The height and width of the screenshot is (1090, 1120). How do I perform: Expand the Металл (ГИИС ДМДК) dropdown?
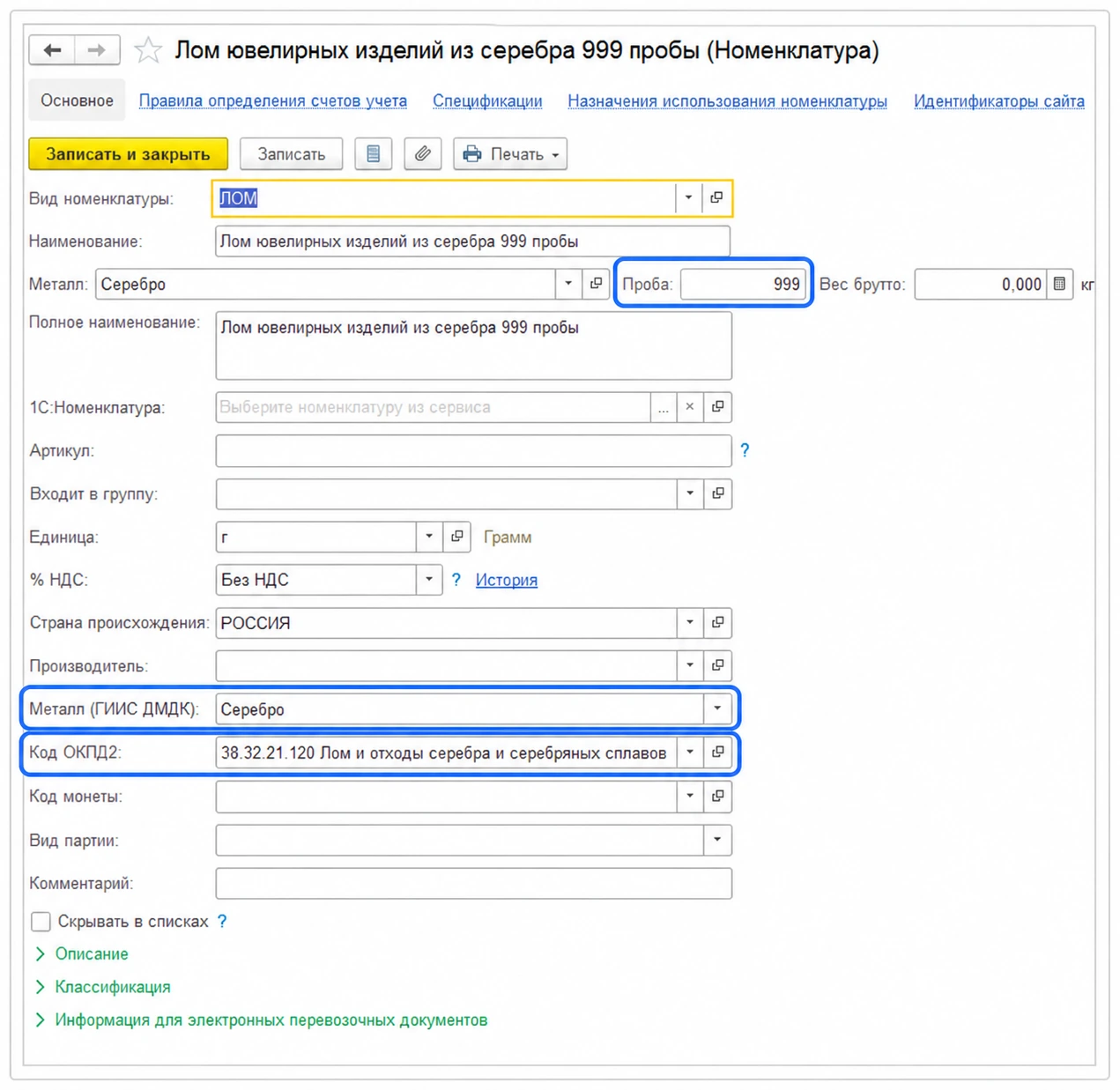tap(717, 708)
